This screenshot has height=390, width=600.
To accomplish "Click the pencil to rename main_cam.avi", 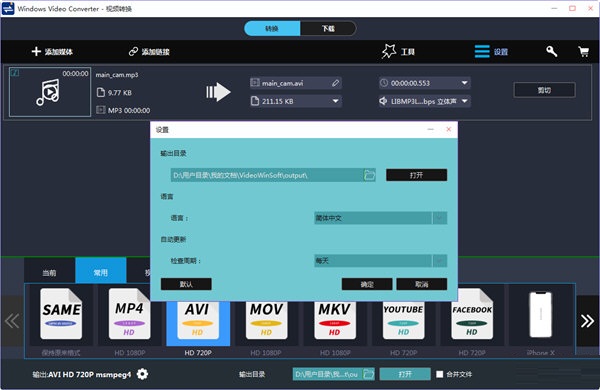I will pos(336,83).
